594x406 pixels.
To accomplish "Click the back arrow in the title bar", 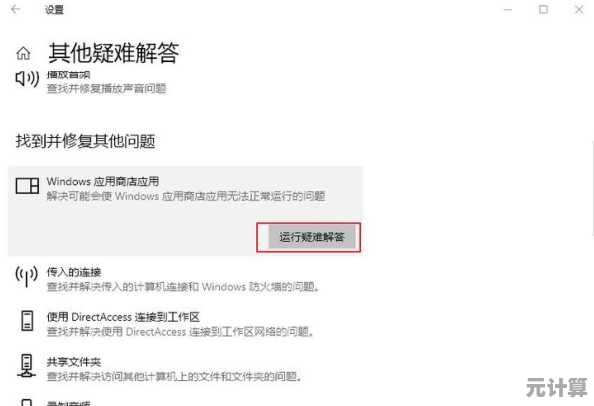I will (16, 9).
